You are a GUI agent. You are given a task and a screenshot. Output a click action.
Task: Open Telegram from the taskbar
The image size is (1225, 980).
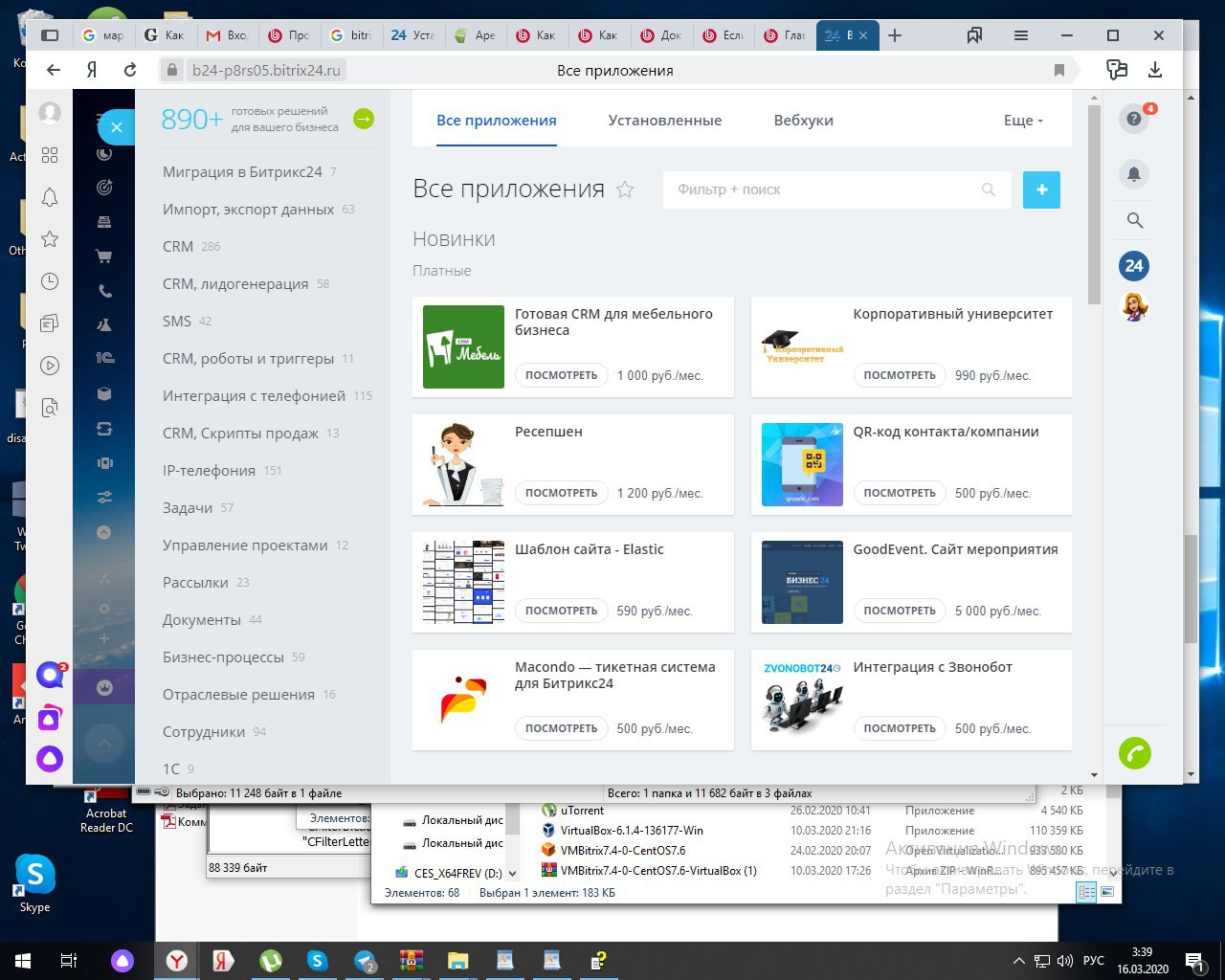coord(365,960)
